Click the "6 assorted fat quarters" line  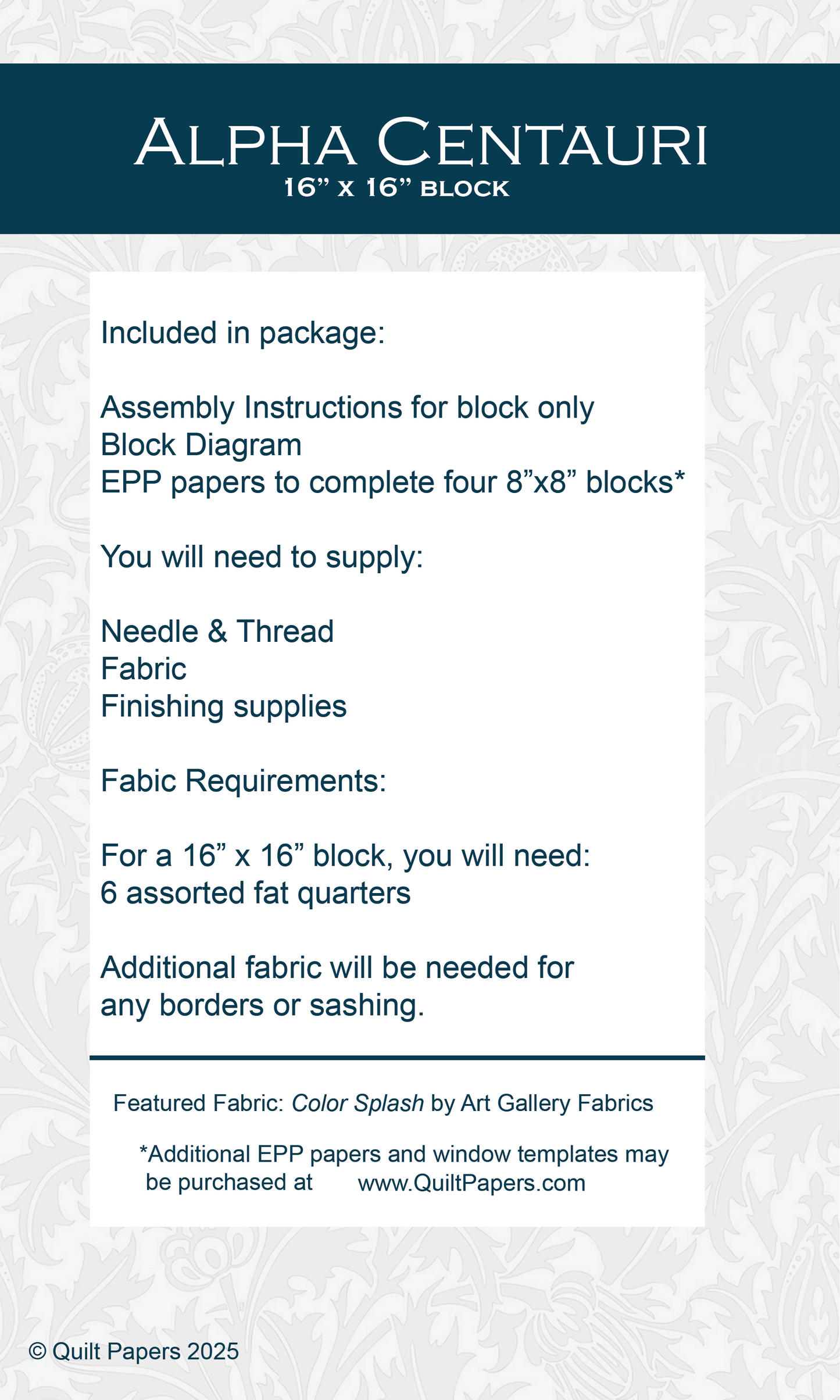pyautogui.click(x=255, y=893)
